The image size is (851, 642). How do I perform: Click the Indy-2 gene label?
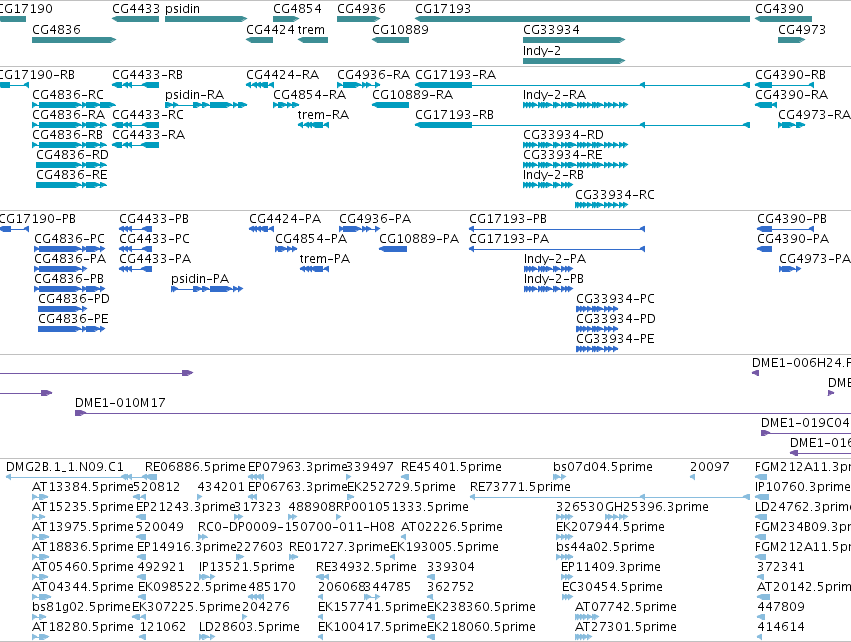click(542, 50)
